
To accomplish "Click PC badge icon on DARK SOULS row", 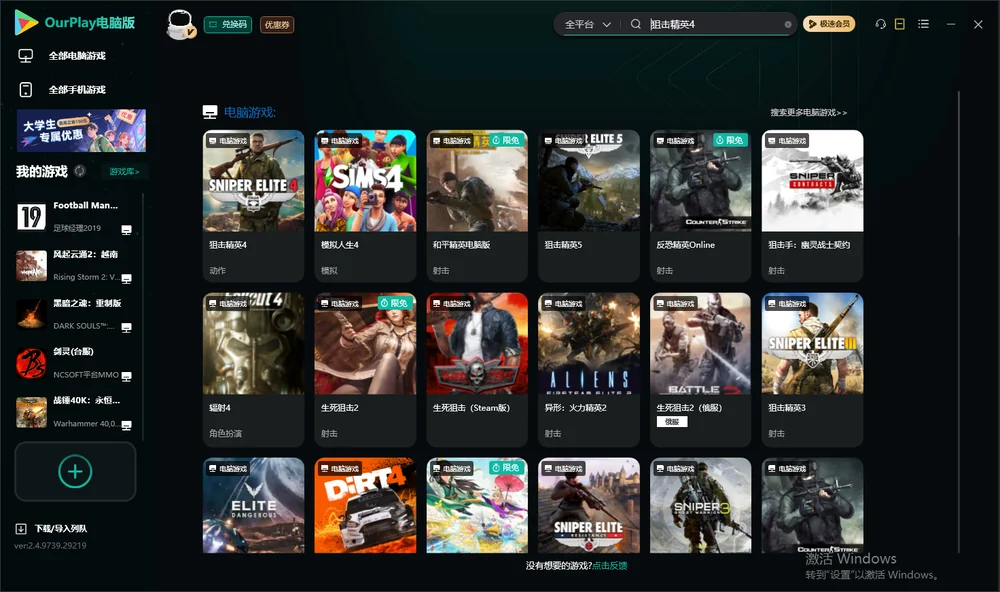I will pyautogui.click(x=126, y=327).
